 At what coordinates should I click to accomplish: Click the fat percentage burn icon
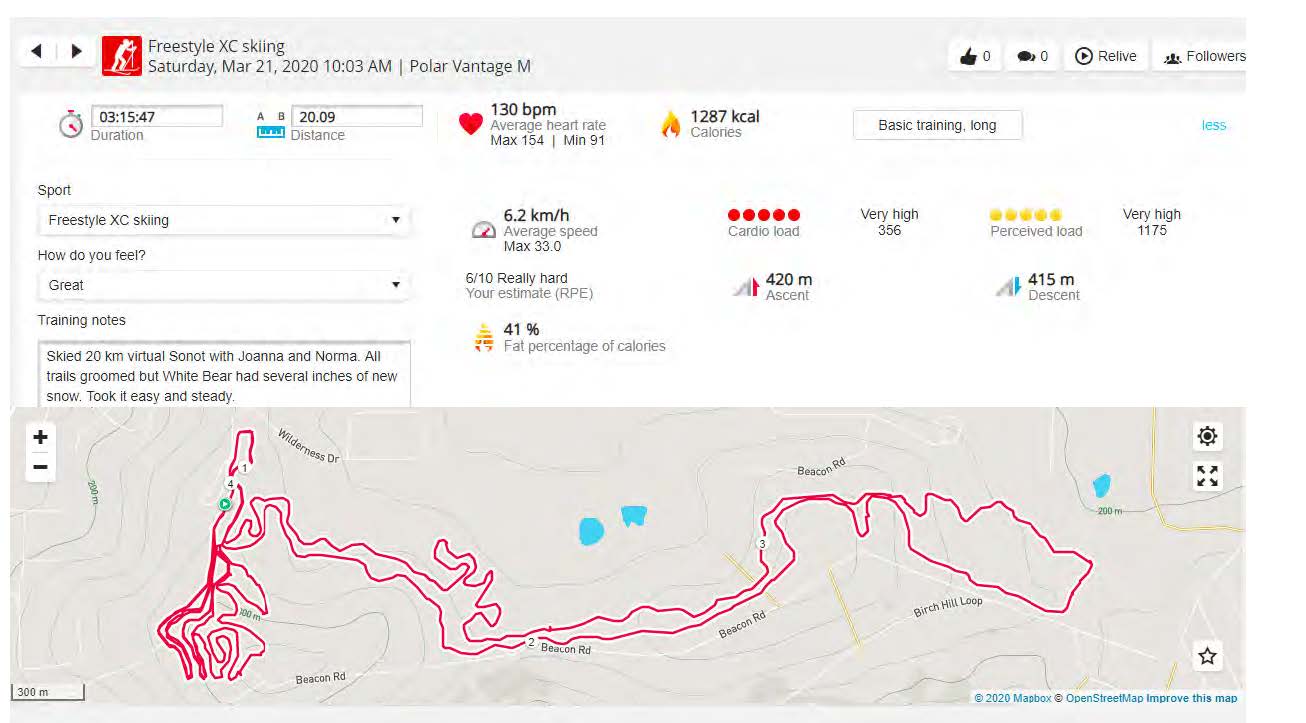coord(482,338)
